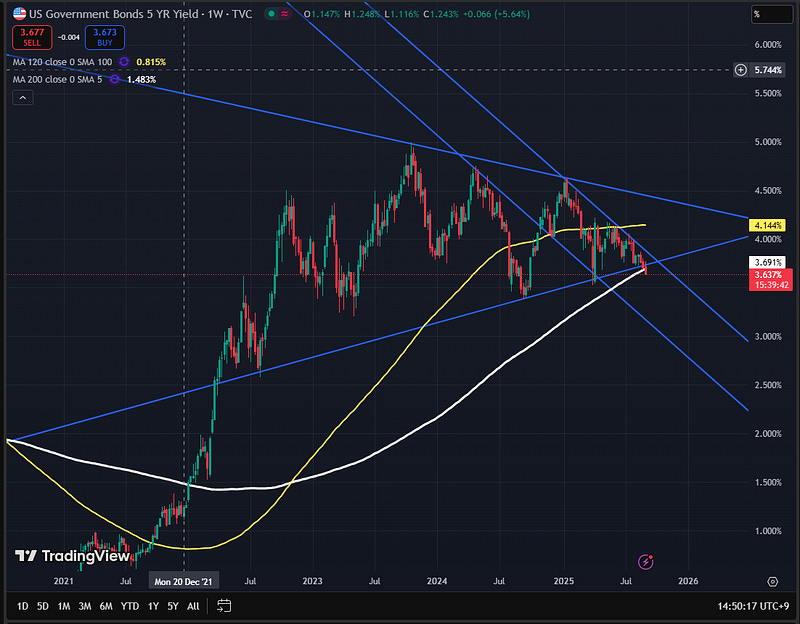Screen dimensions: 800x624
Task: Collapse the indicator legend with chevron
Action: coord(23,97)
